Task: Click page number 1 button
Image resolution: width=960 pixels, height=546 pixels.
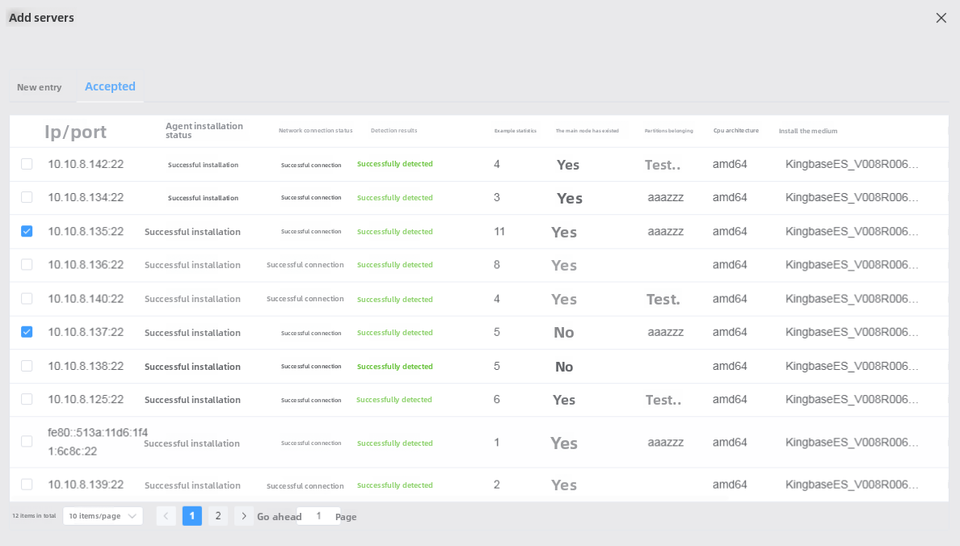Action: click(x=192, y=516)
